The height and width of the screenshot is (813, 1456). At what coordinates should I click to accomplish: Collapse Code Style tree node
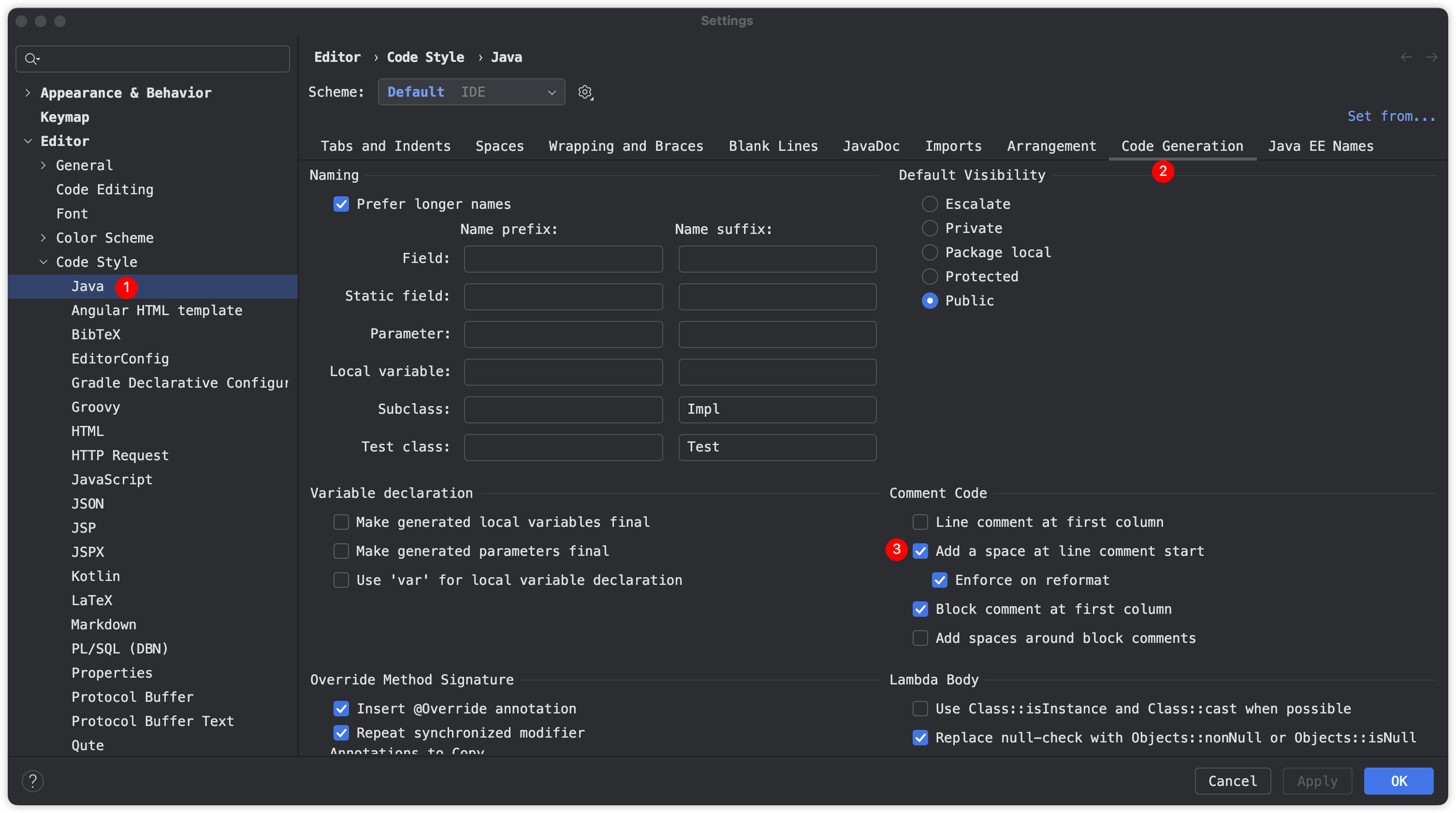[44, 262]
